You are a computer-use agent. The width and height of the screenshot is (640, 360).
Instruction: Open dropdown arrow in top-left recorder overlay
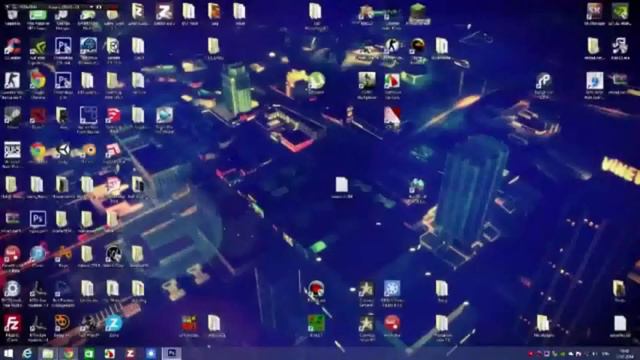click(x=91, y=7)
